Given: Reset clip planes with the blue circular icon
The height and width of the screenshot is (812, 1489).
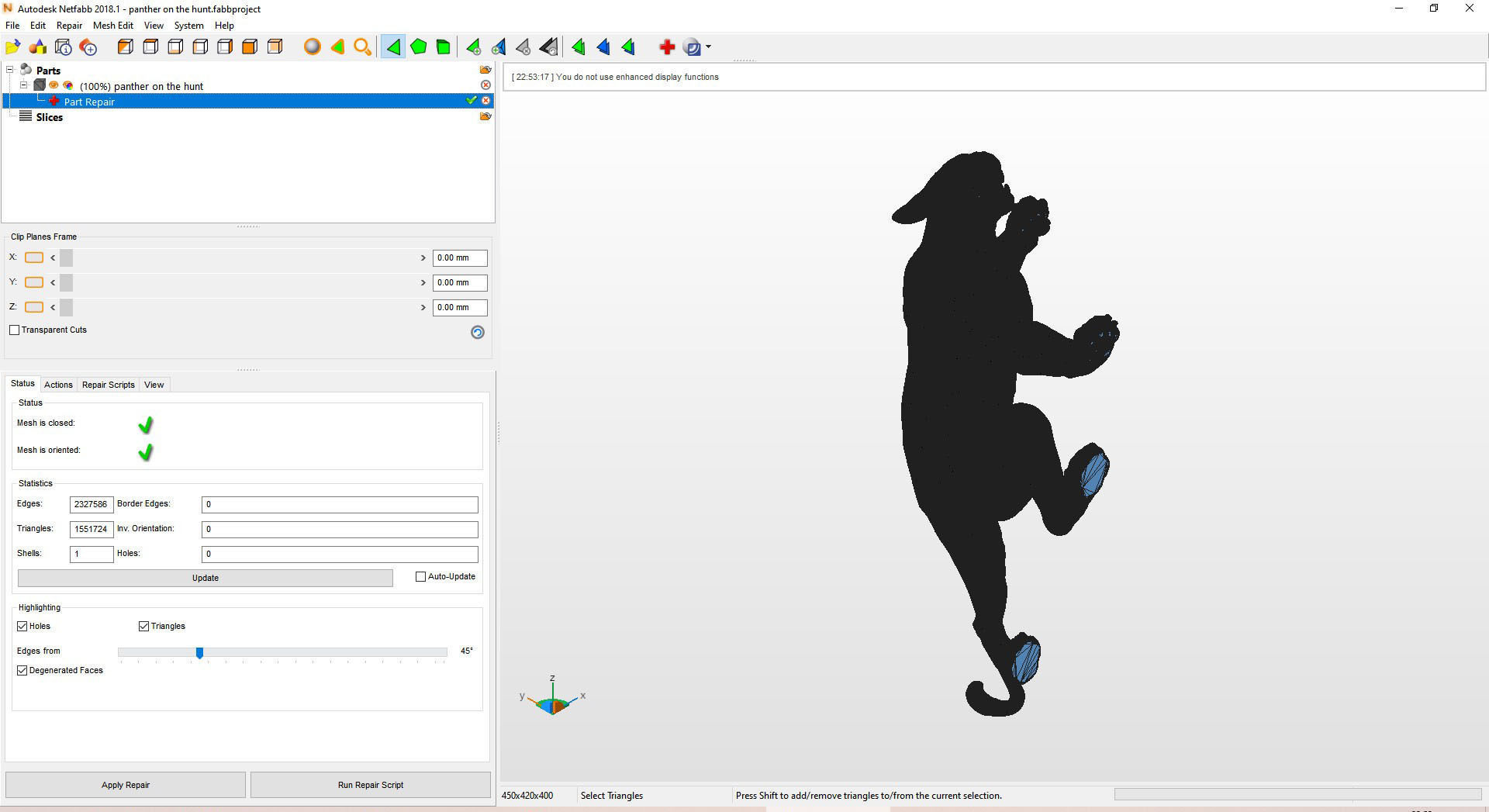Looking at the screenshot, I should point(478,332).
